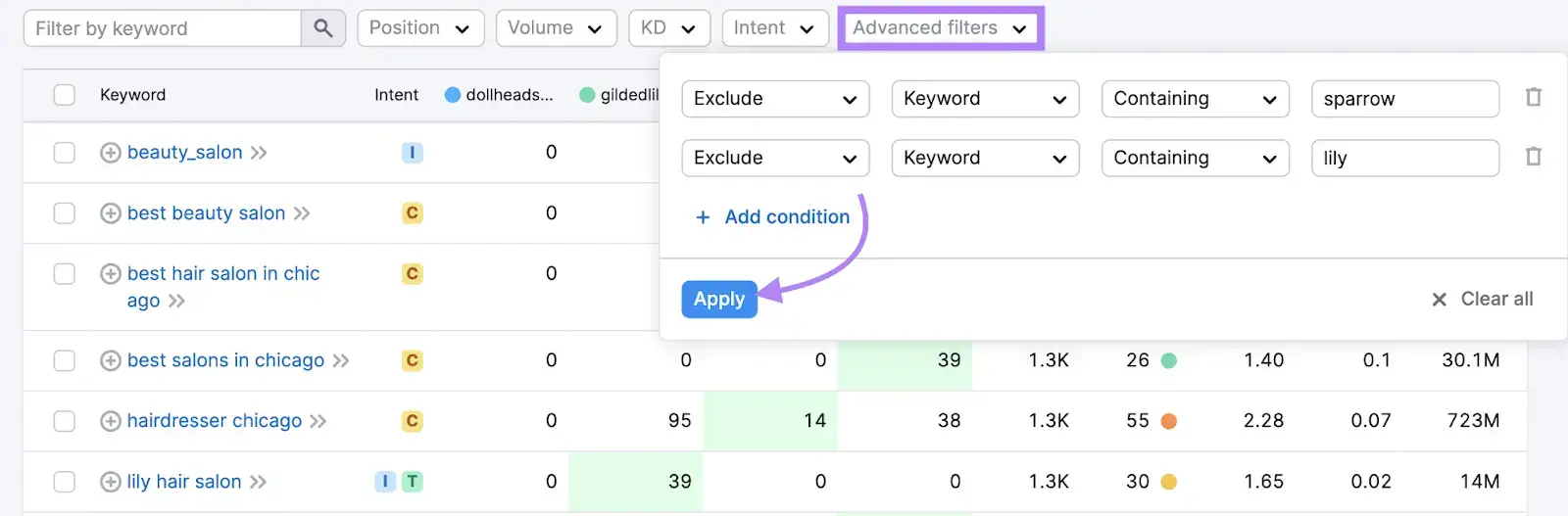The image size is (1568, 516).
Task: Click plus icon beside hairdresser chicago
Action: tap(111, 421)
